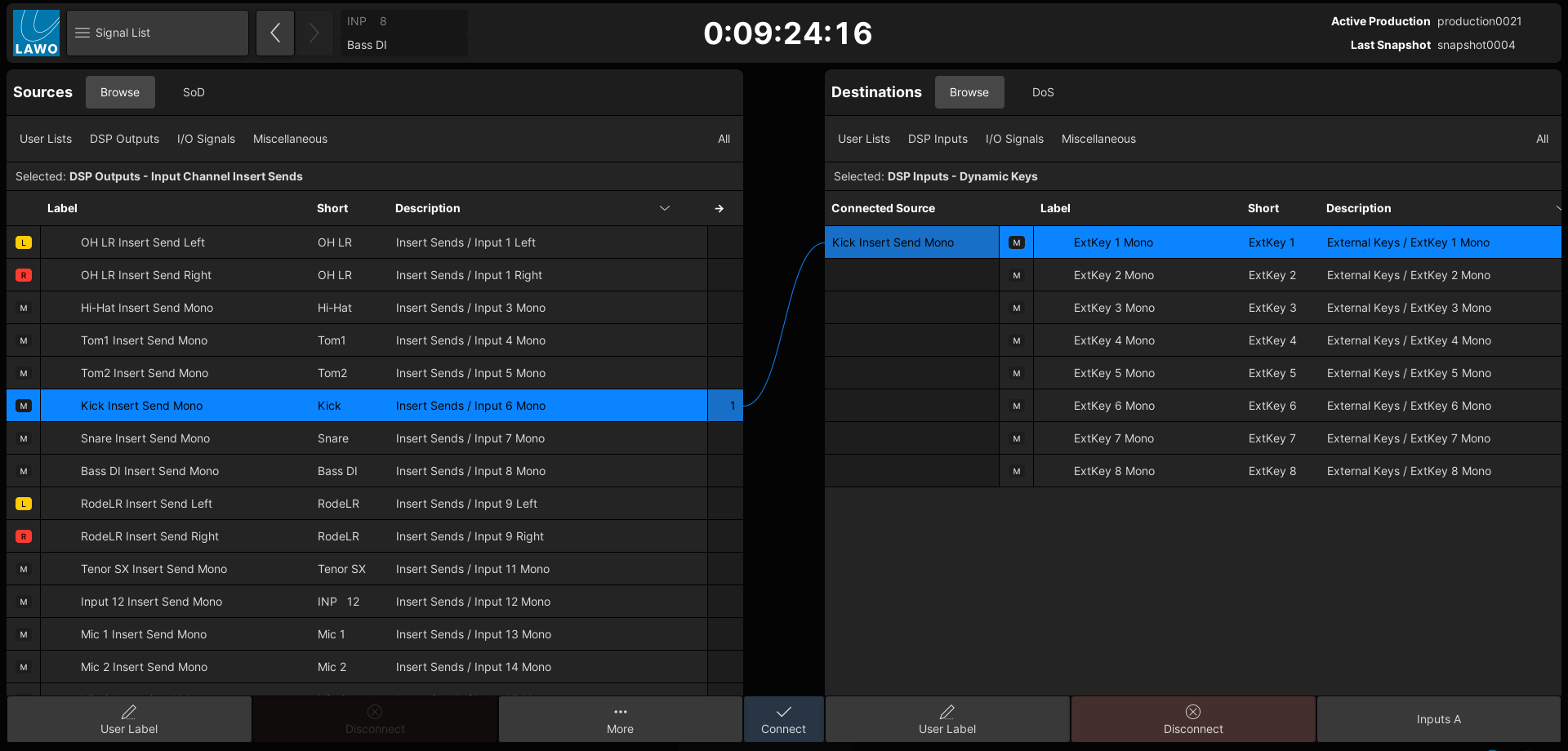Select Browse in Destinations panel

[x=969, y=92]
